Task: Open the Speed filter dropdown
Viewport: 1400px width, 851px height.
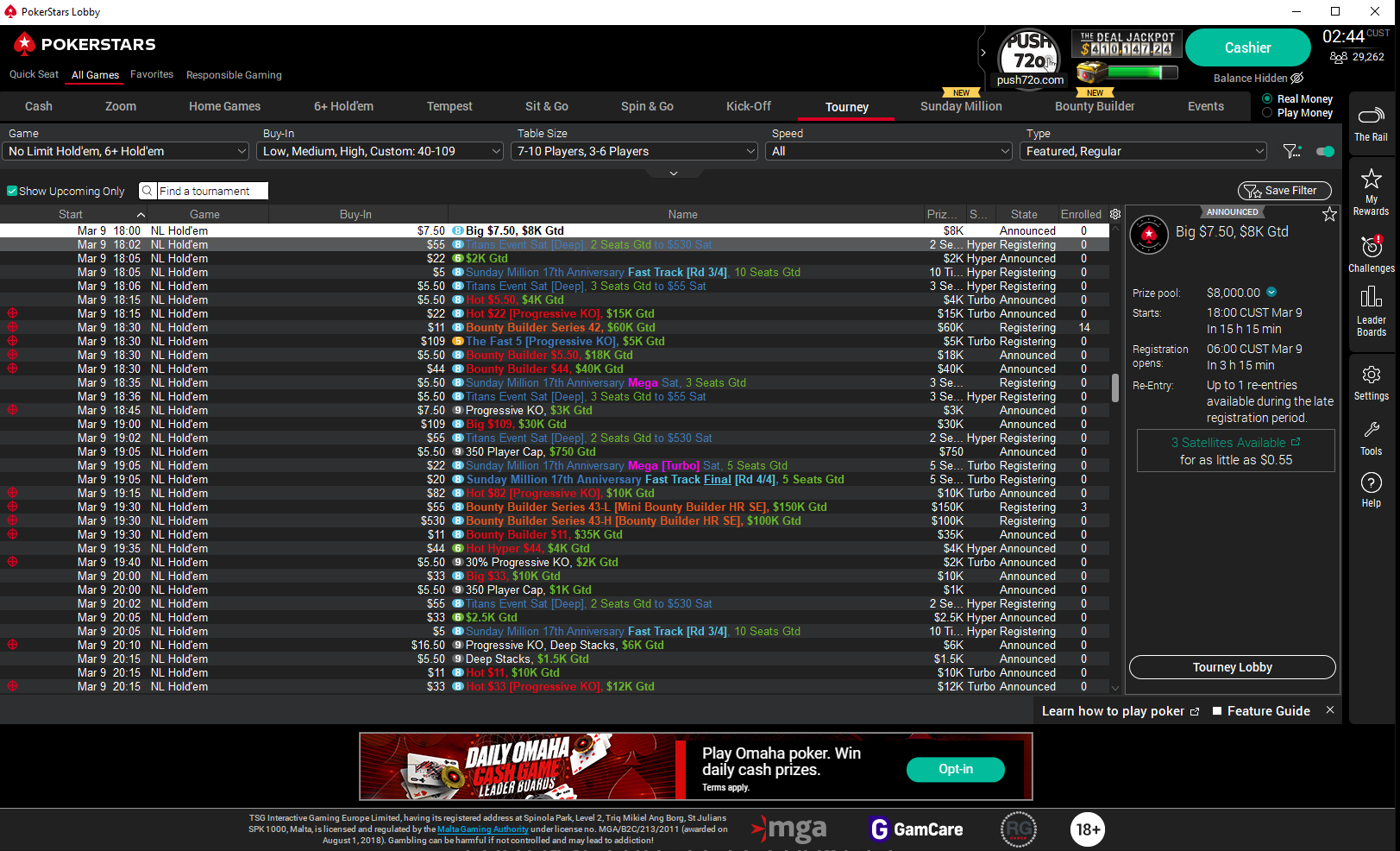Action: click(x=889, y=151)
